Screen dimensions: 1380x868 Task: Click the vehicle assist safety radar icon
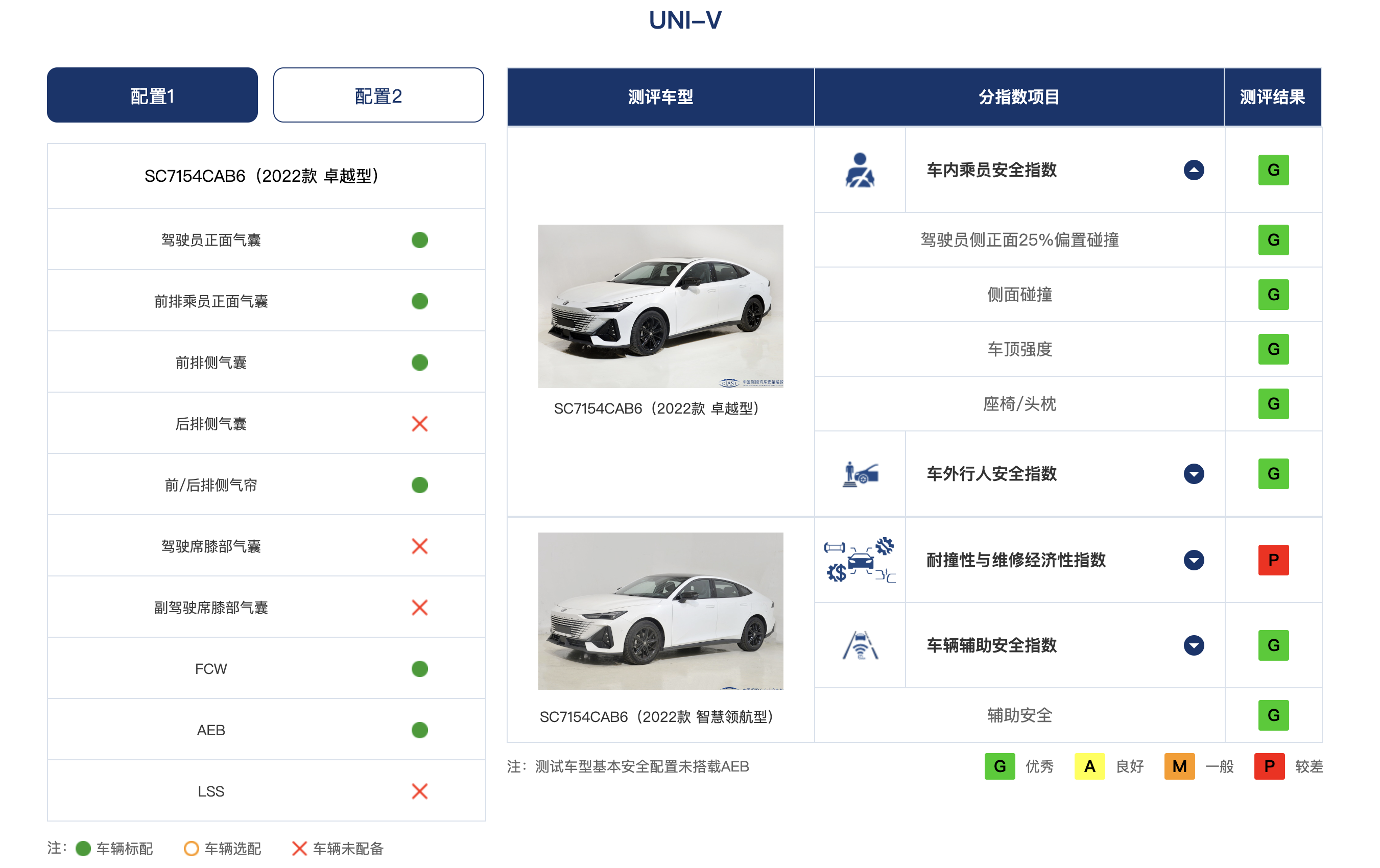click(860, 646)
